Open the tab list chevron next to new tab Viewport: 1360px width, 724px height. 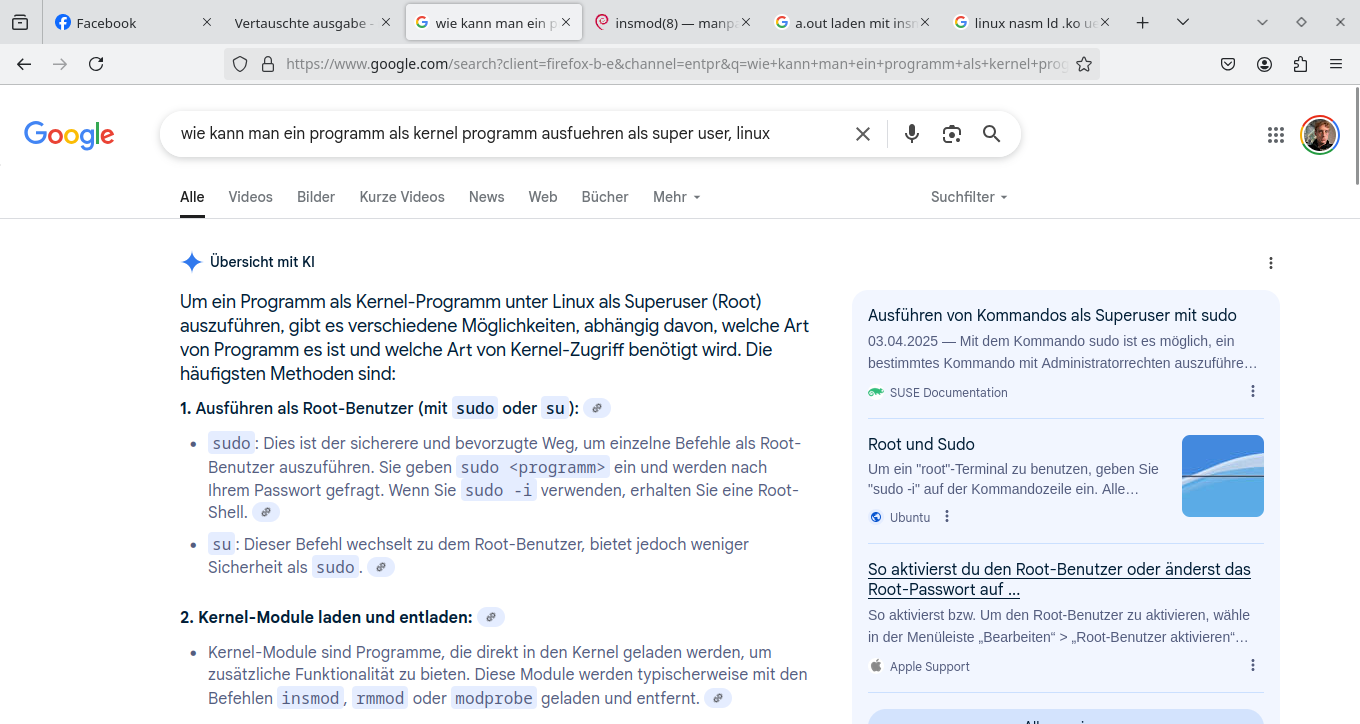point(1181,21)
